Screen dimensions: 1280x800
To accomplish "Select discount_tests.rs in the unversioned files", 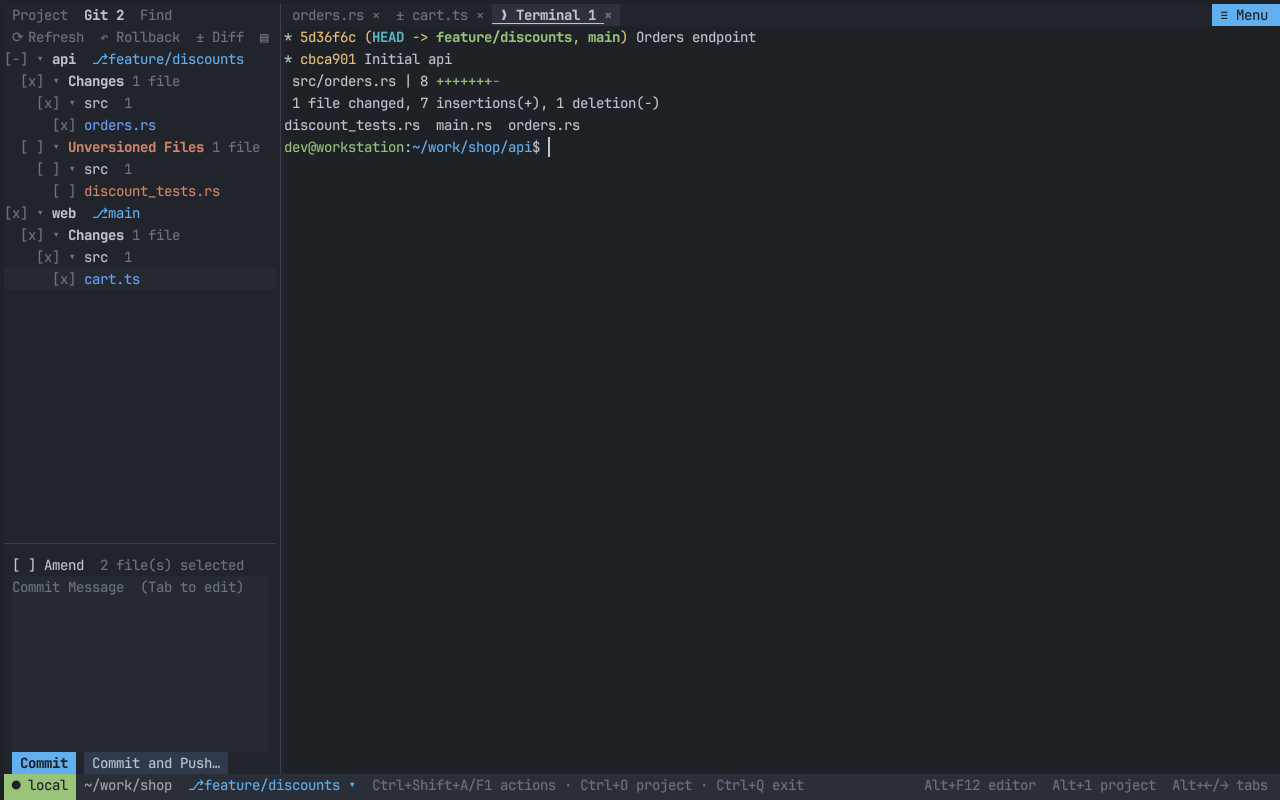I will (x=152, y=191).
